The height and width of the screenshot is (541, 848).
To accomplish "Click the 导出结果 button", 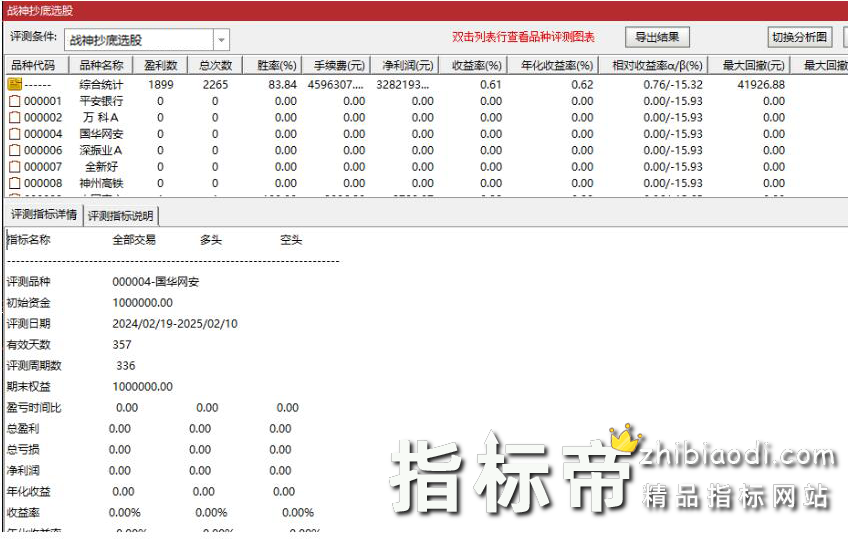I will click(657, 37).
